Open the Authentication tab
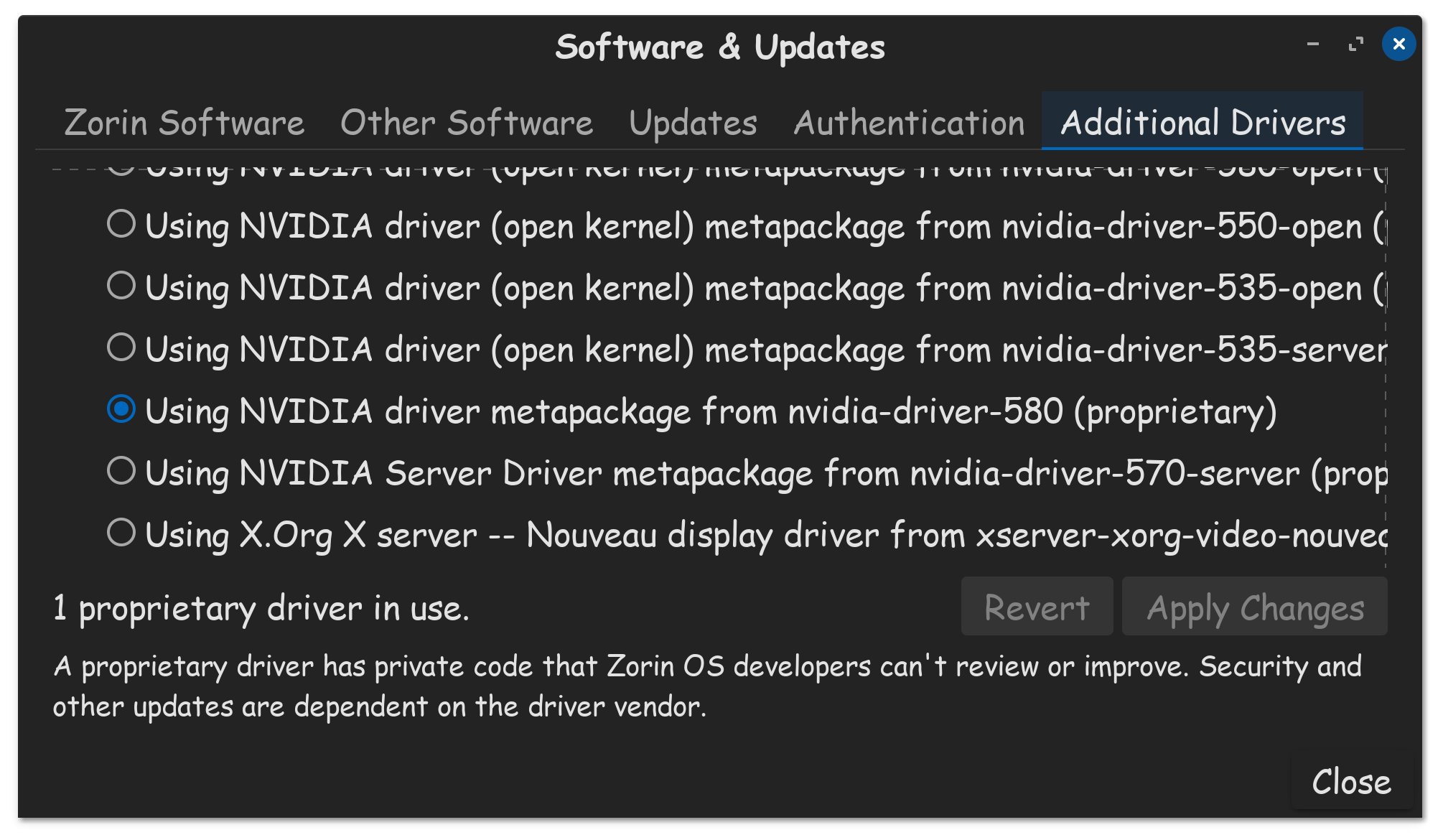The width and height of the screenshot is (1443, 840). (909, 123)
